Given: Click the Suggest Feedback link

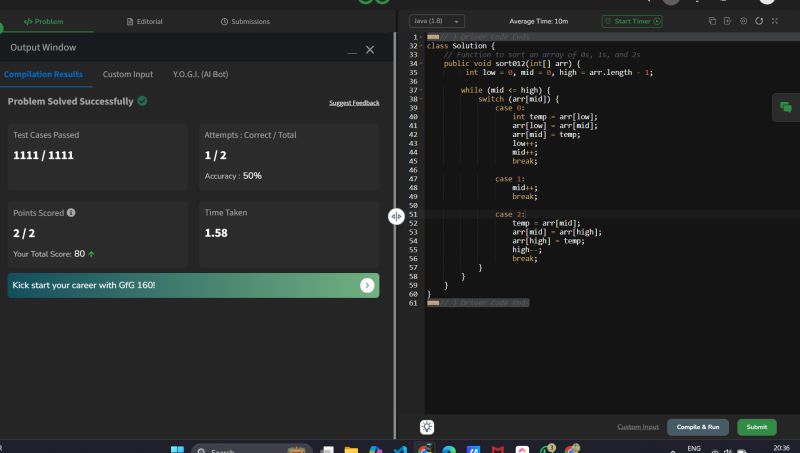Looking at the screenshot, I should (x=354, y=103).
